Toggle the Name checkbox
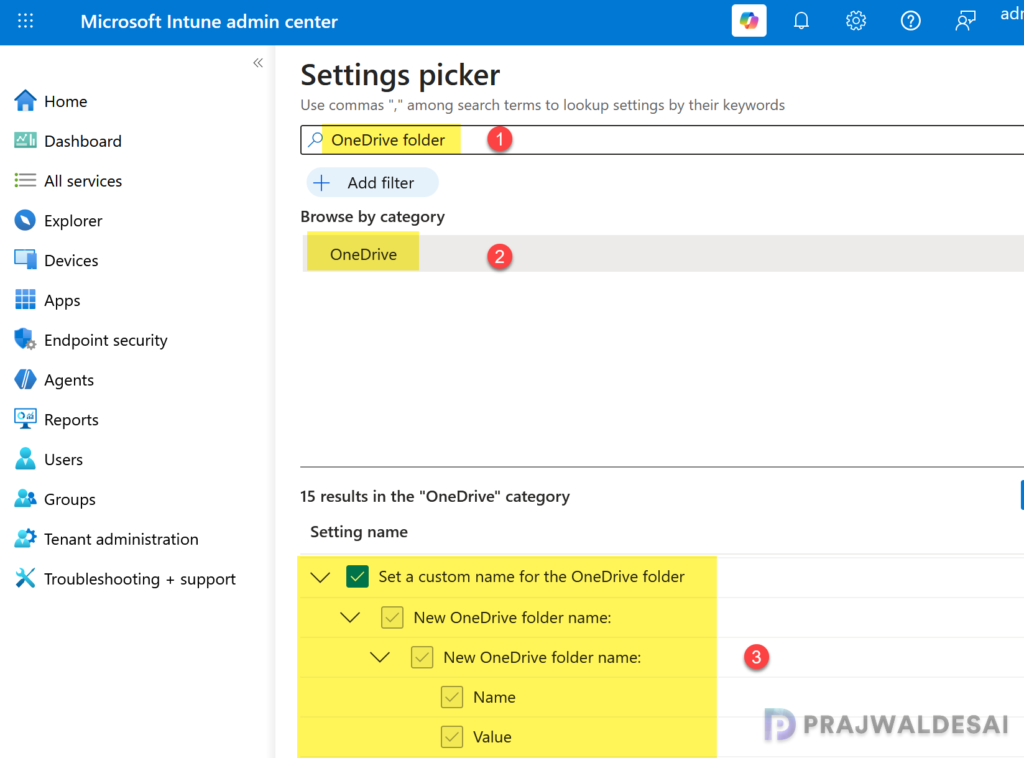1024x758 pixels. [452, 697]
